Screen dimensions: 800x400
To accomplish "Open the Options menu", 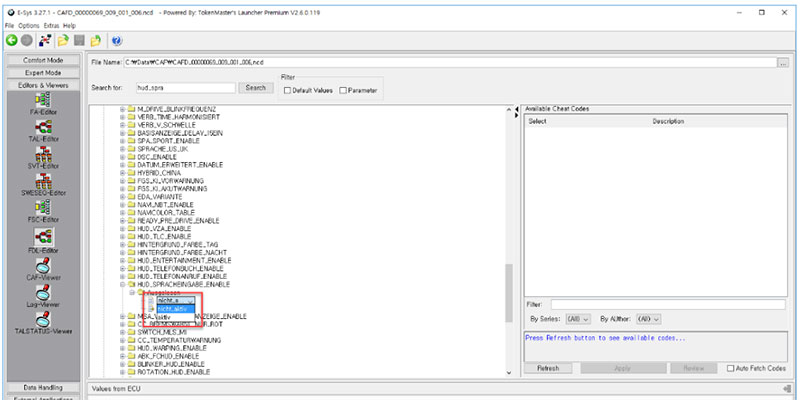I will (x=29, y=26).
